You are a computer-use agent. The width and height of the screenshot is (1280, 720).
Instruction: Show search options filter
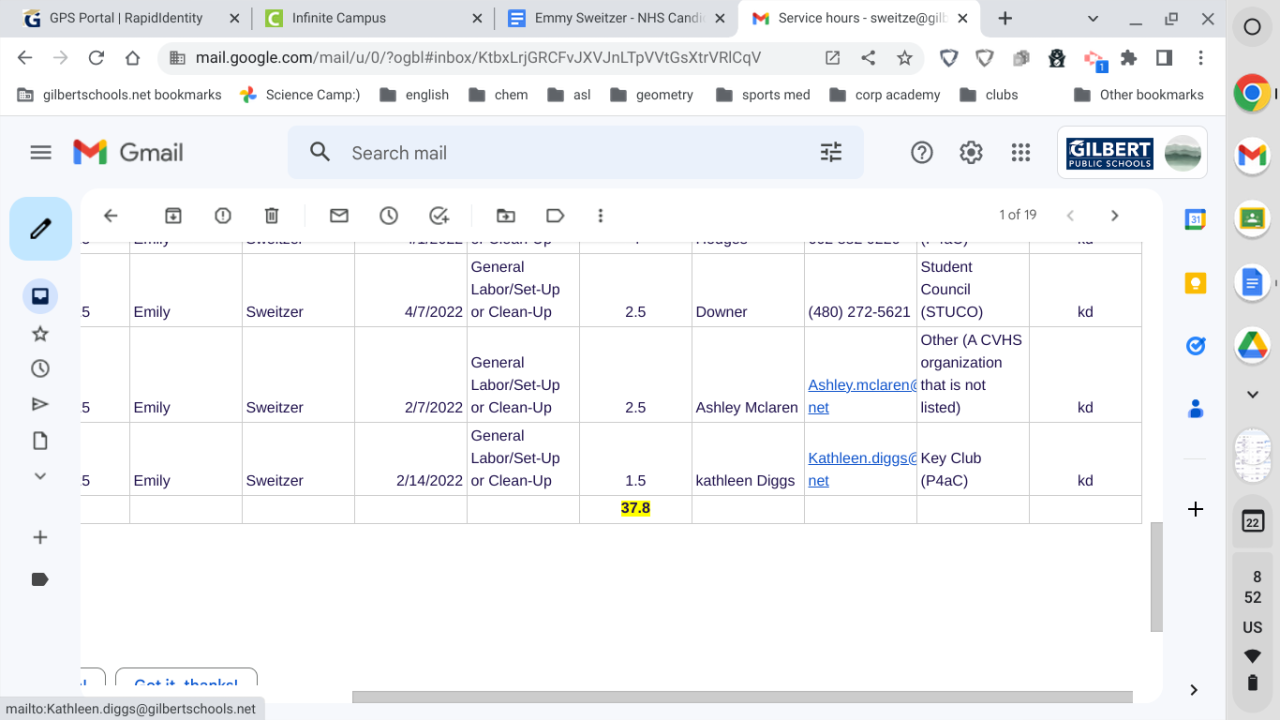[831, 152]
